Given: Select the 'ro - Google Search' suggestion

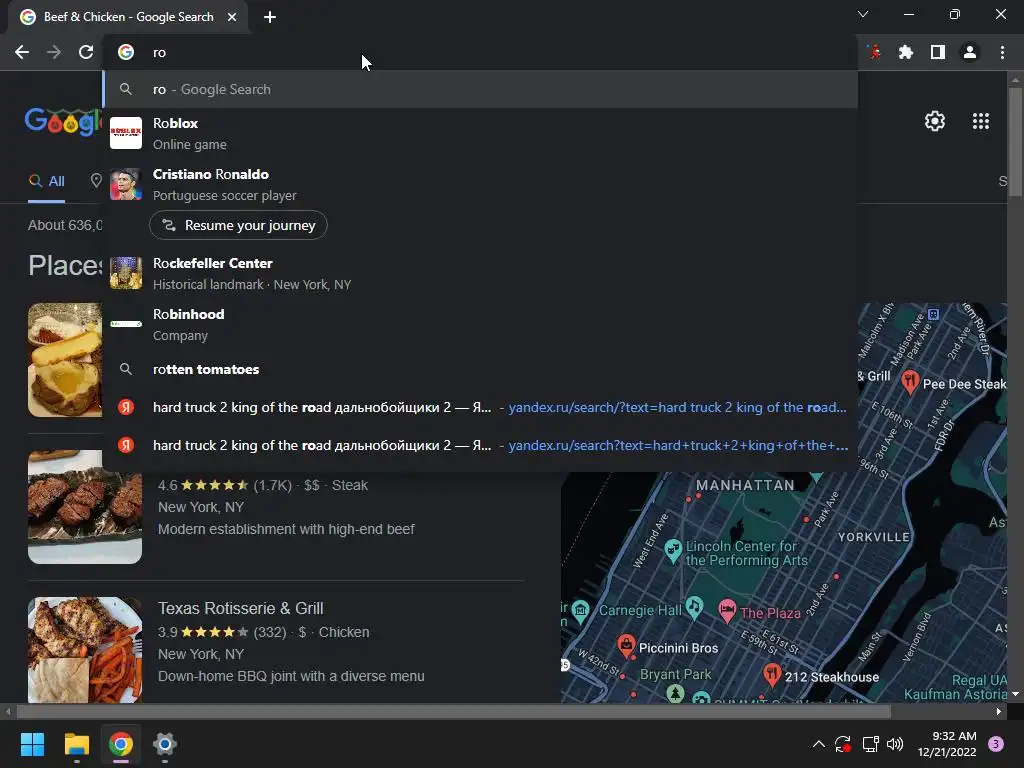Looking at the screenshot, I should point(481,89).
